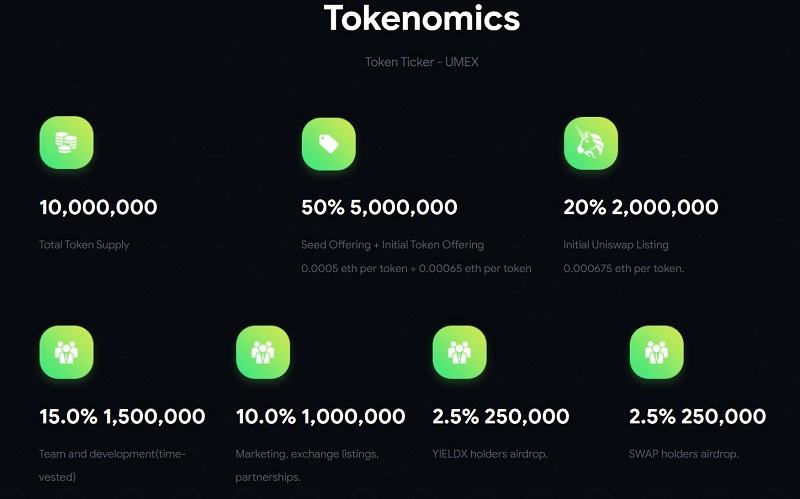Click the Tokenomics heading
Screen dimensions: 800x499
tap(421, 18)
